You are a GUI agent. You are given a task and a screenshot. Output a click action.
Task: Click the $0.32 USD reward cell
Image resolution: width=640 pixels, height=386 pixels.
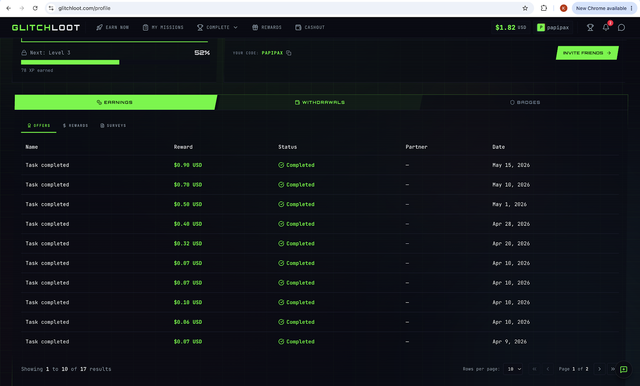(x=188, y=244)
